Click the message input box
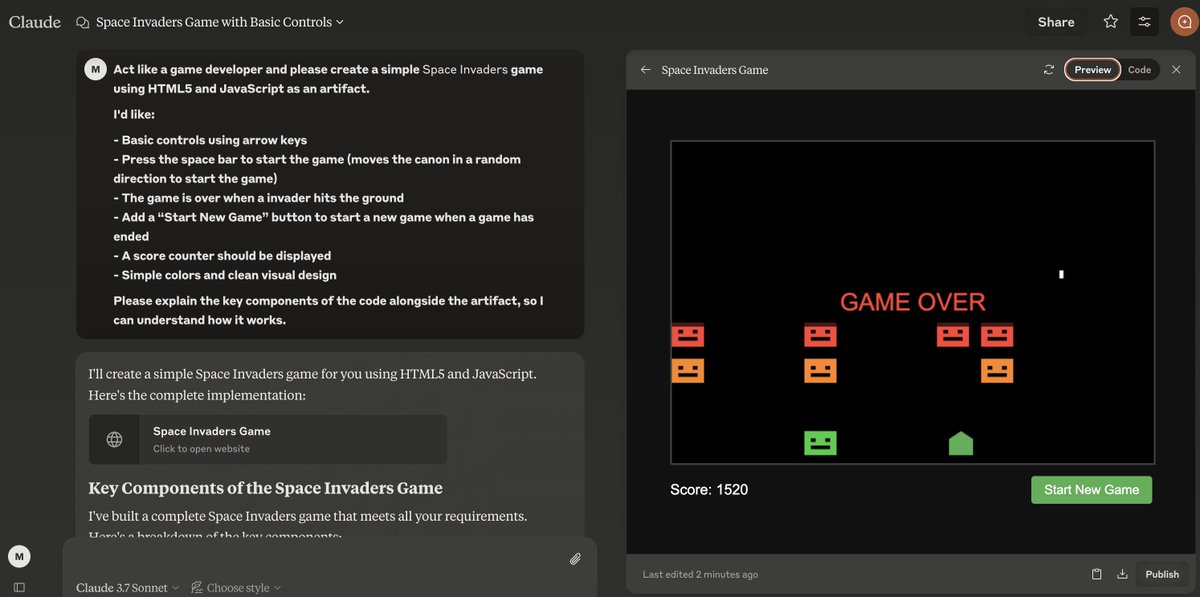Image resolution: width=1200 pixels, height=597 pixels. click(x=315, y=558)
